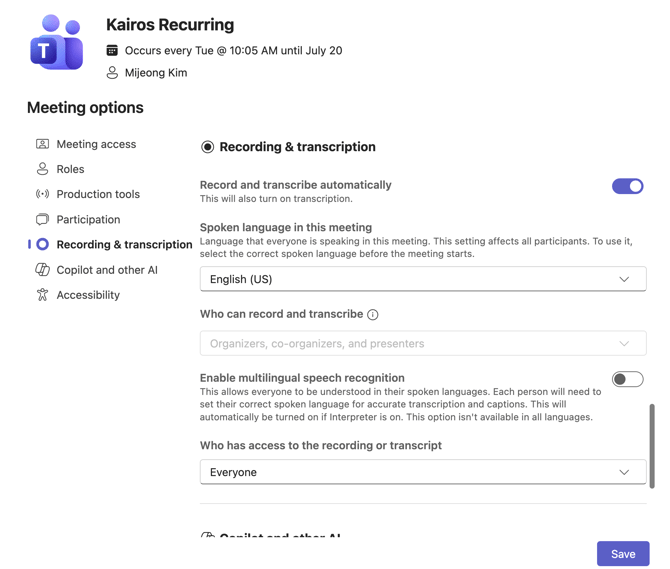Expand the Everyone recording access dropdown
Viewport: 670px width, 569px height.
[x=423, y=472]
